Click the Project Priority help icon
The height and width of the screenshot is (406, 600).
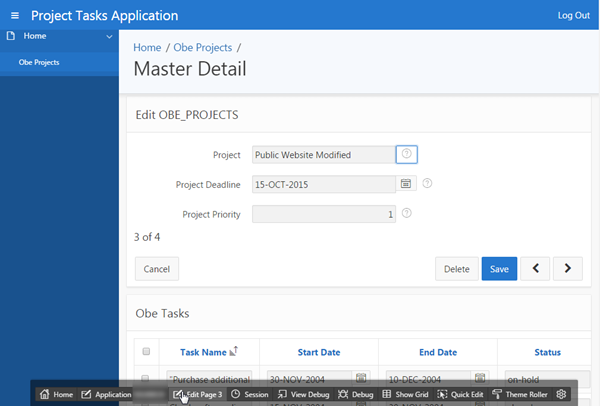[407, 213]
